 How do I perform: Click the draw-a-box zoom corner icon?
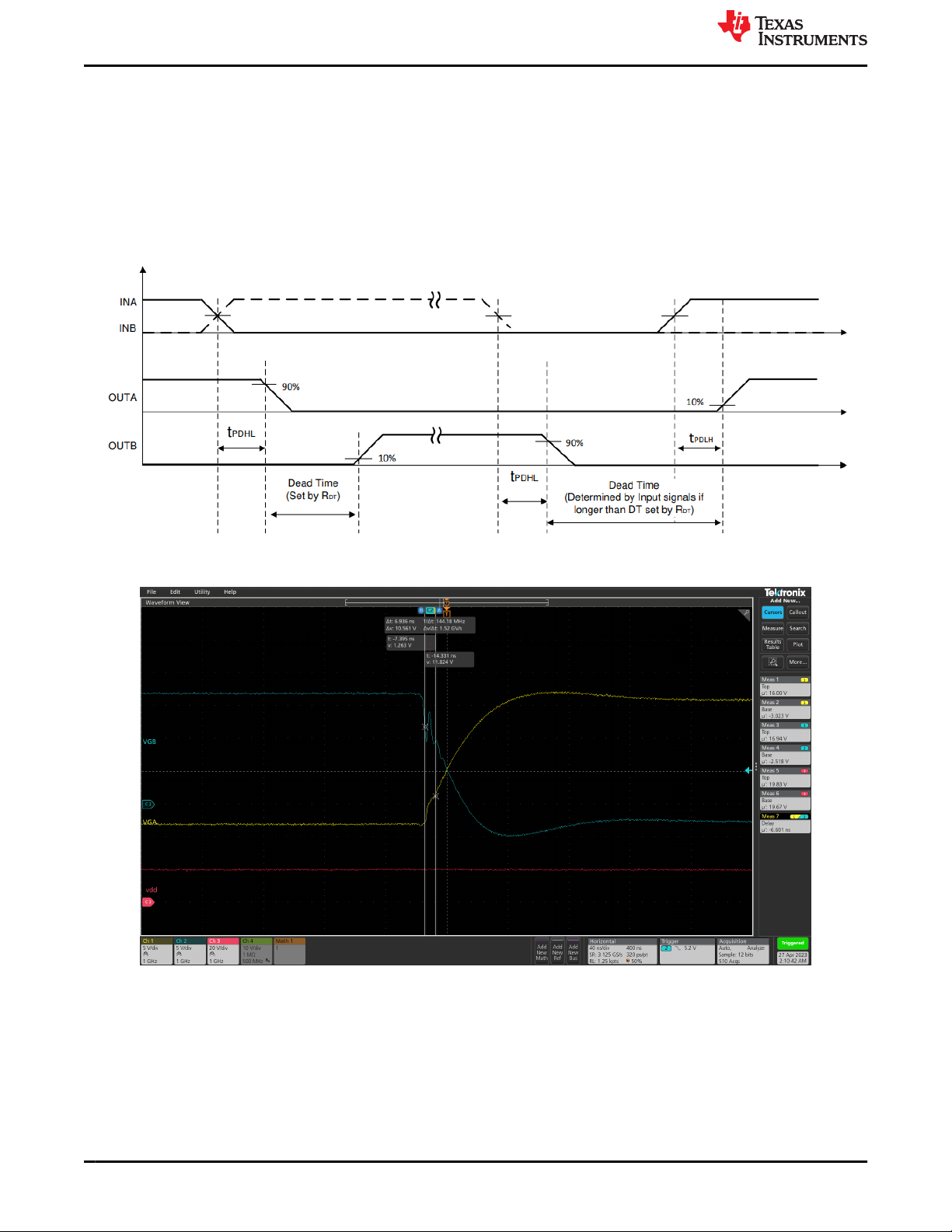pos(744,614)
